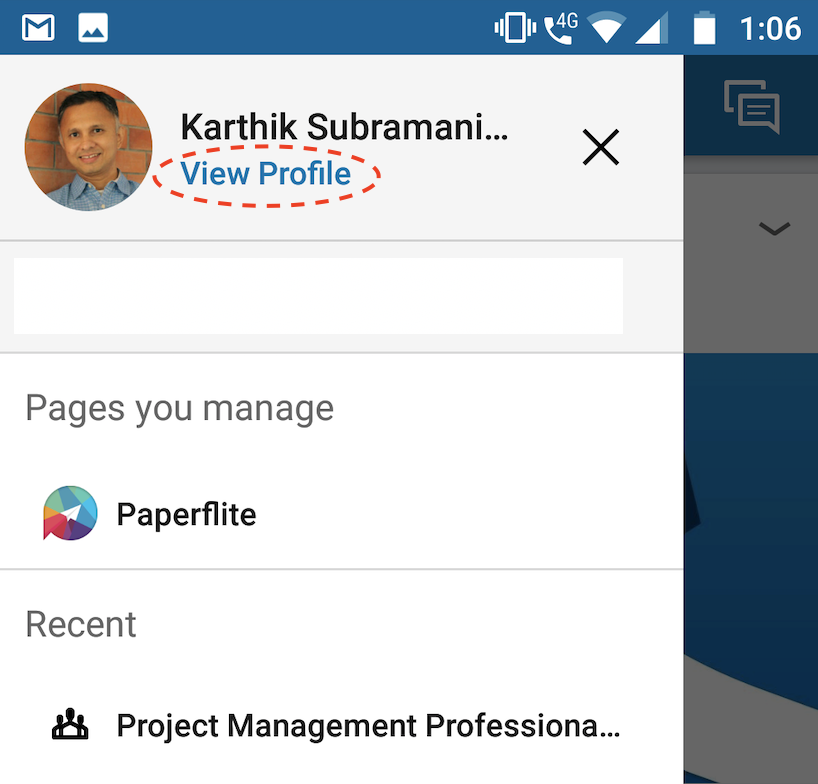
Task: Close the side drawer with the X
Action: coord(600,148)
